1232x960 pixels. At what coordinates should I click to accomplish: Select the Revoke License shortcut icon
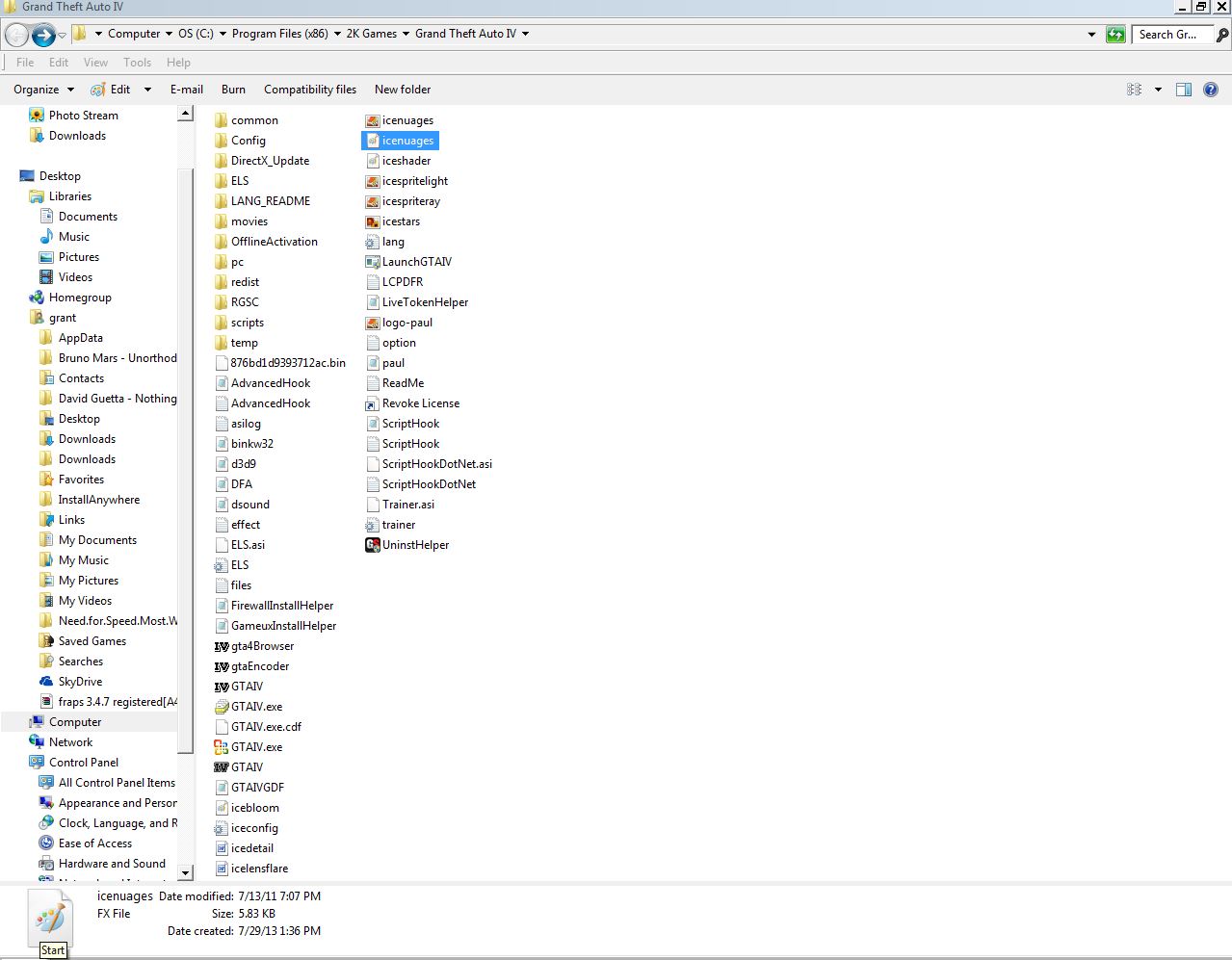click(x=373, y=403)
